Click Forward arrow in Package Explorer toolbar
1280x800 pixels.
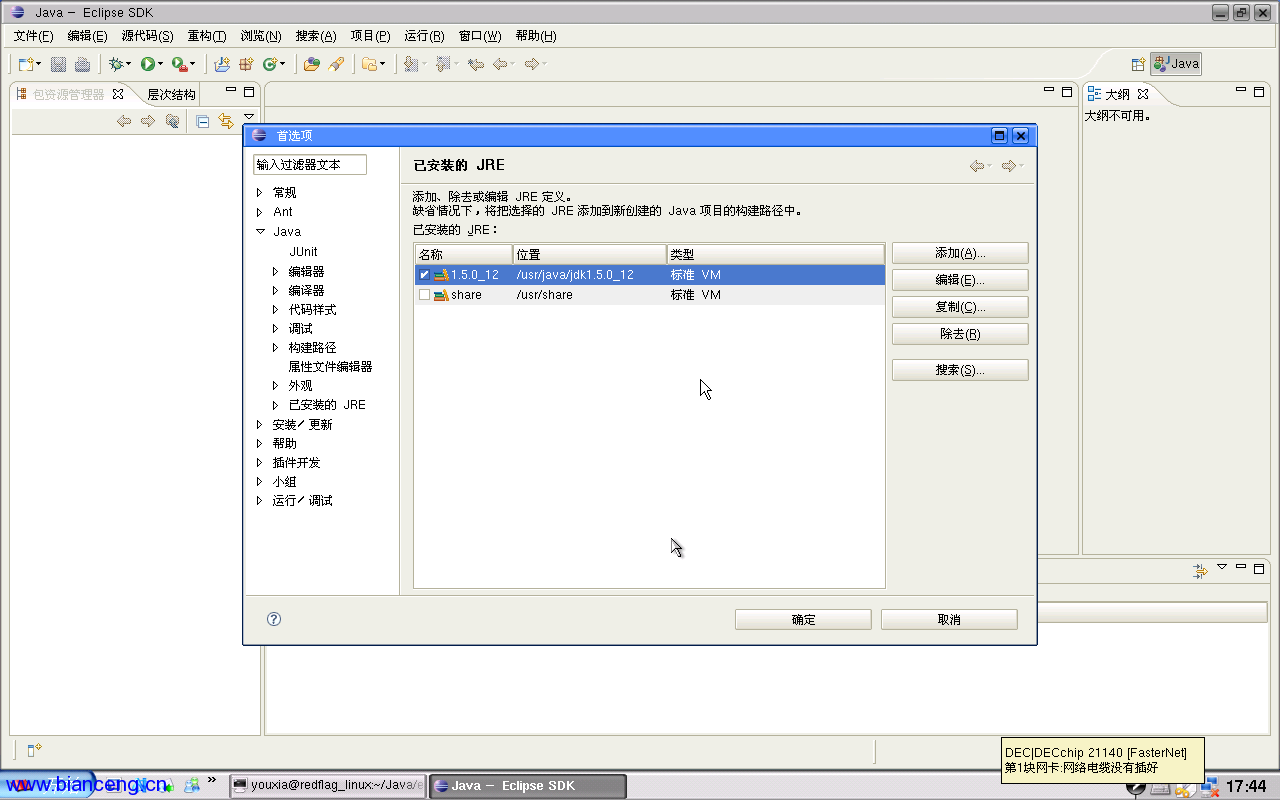click(x=148, y=121)
